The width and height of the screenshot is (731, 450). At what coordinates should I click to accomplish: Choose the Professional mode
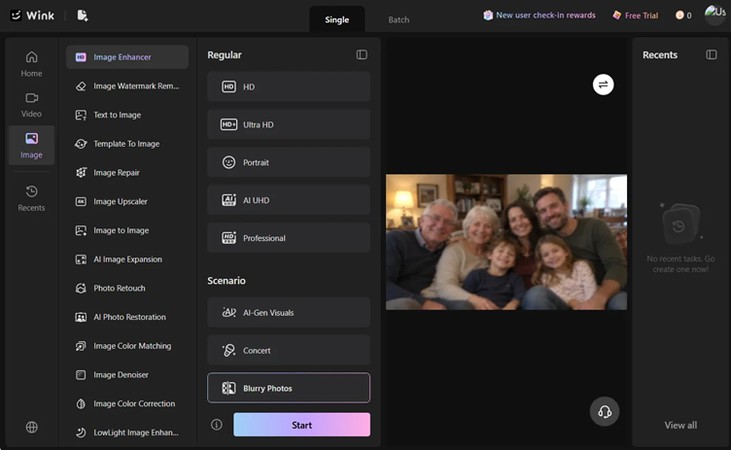pyautogui.click(x=289, y=238)
